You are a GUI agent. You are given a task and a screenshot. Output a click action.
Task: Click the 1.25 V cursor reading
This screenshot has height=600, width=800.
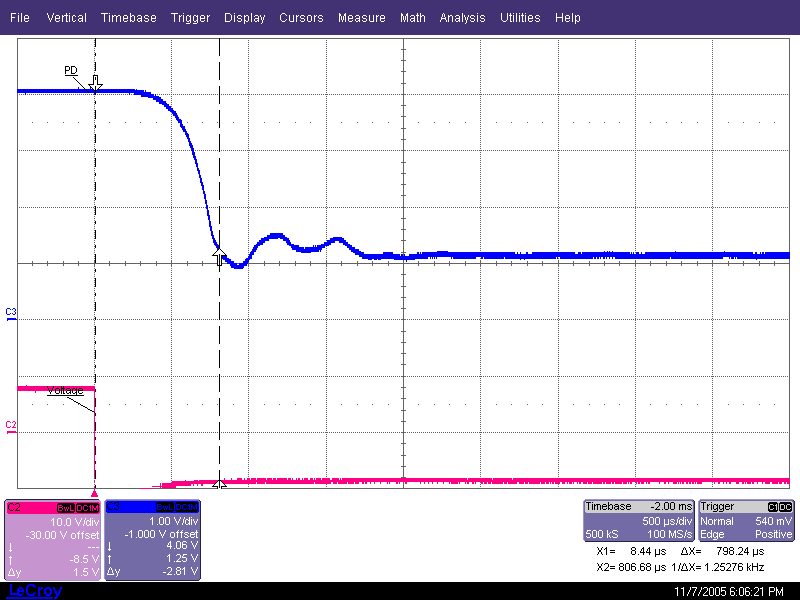(182, 558)
